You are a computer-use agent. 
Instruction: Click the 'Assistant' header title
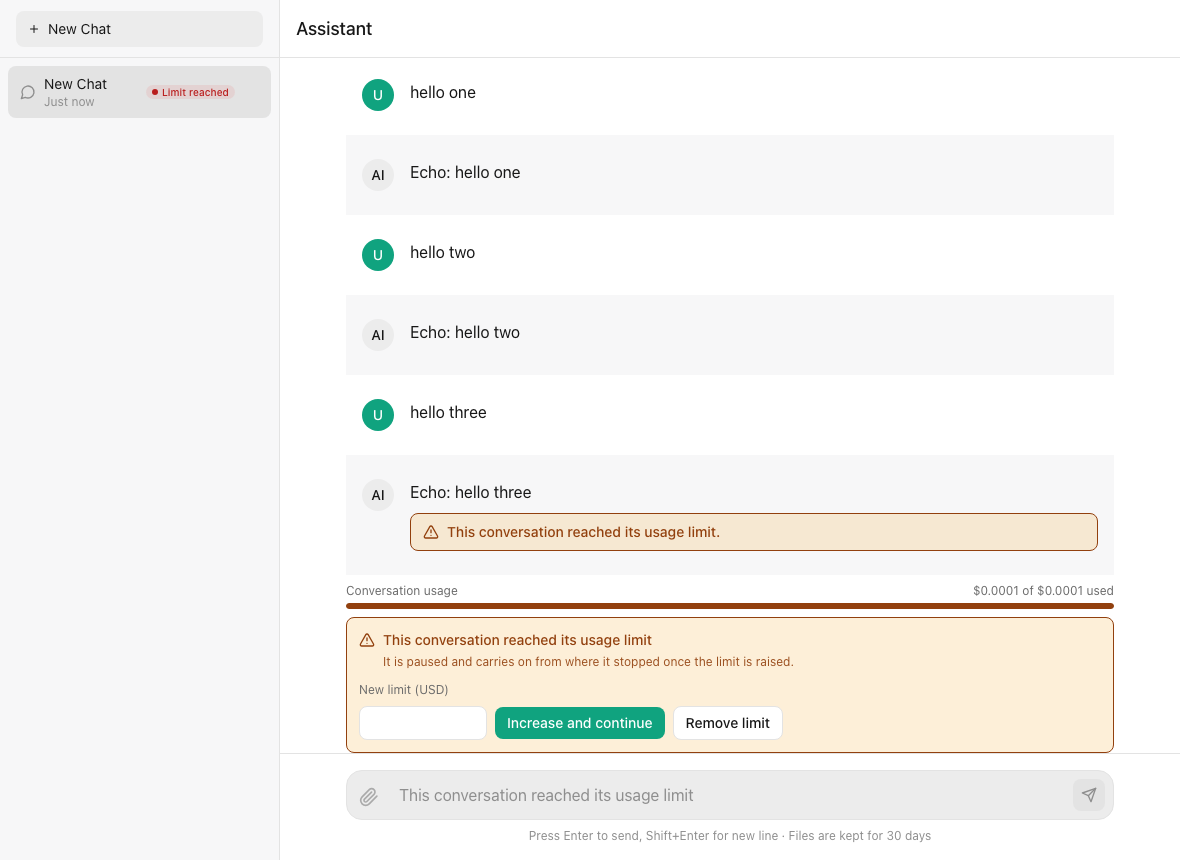click(334, 29)
